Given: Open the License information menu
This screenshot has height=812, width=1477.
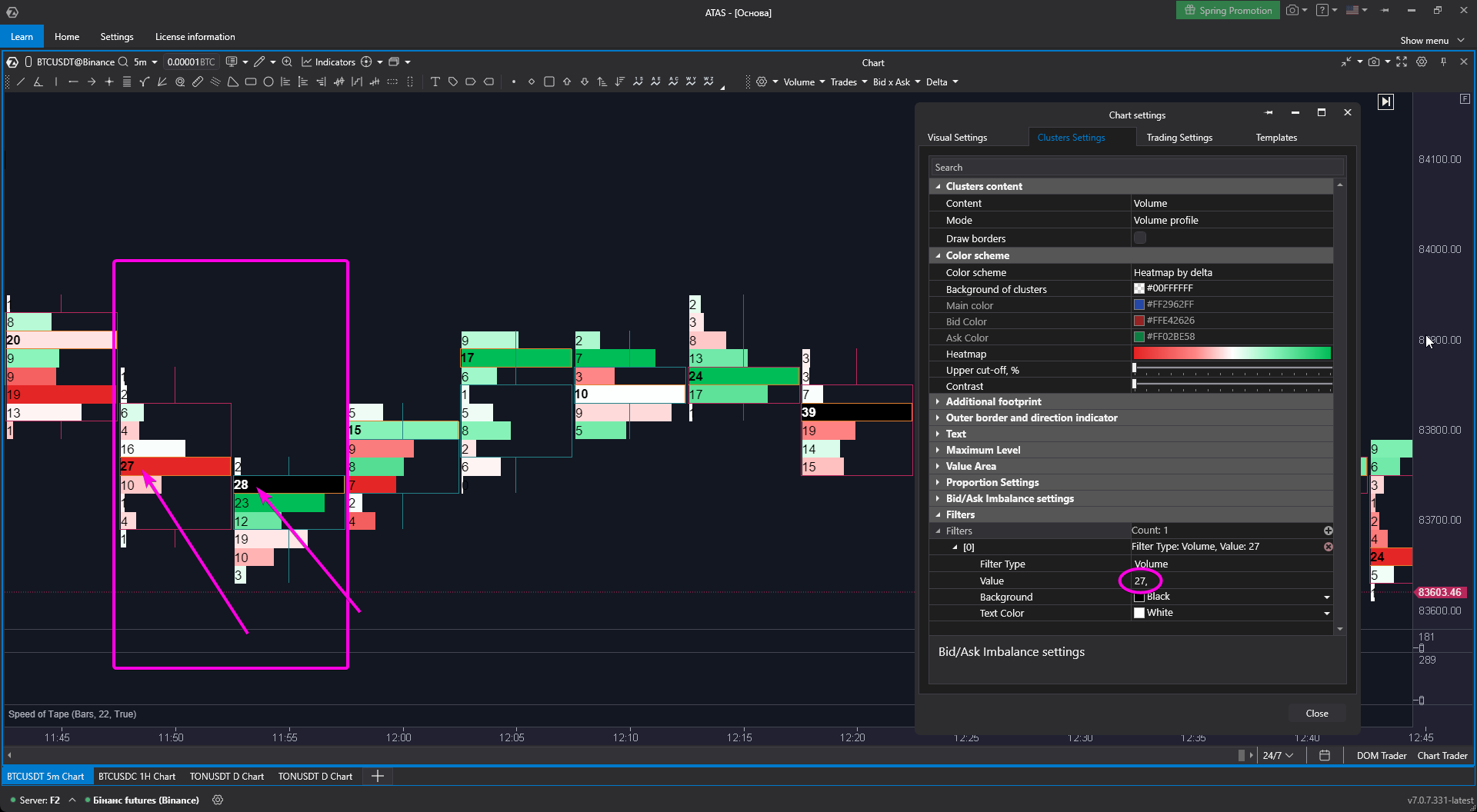Looking at the screenshot, I should coord(195,36).
